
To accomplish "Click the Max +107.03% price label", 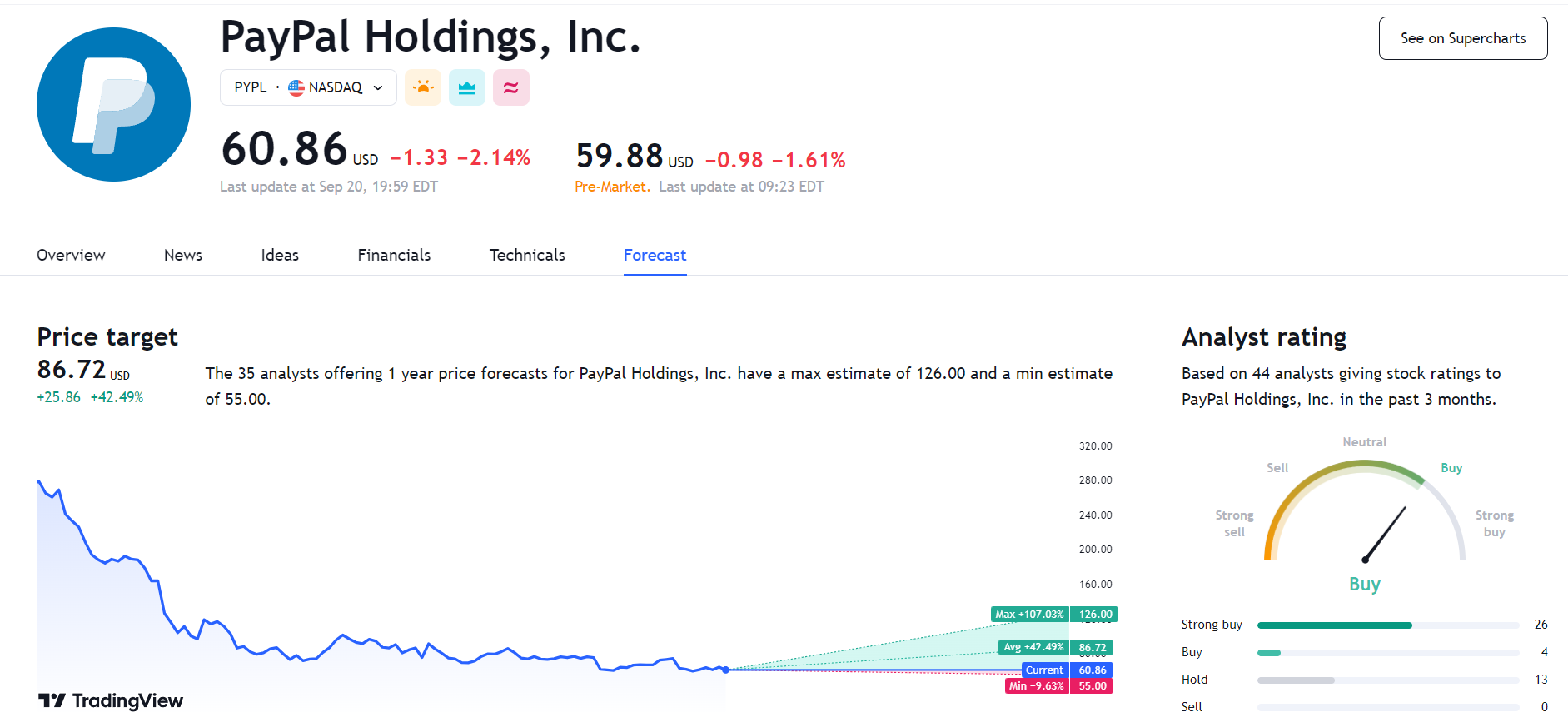I will tap(1030, 615).
